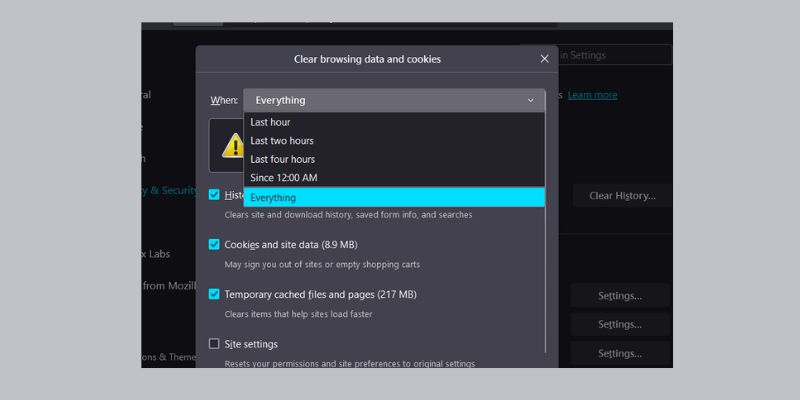The image size is (800, 400).
Task: Toggle Cookies and site data checkbox
Action: point(214,244)
